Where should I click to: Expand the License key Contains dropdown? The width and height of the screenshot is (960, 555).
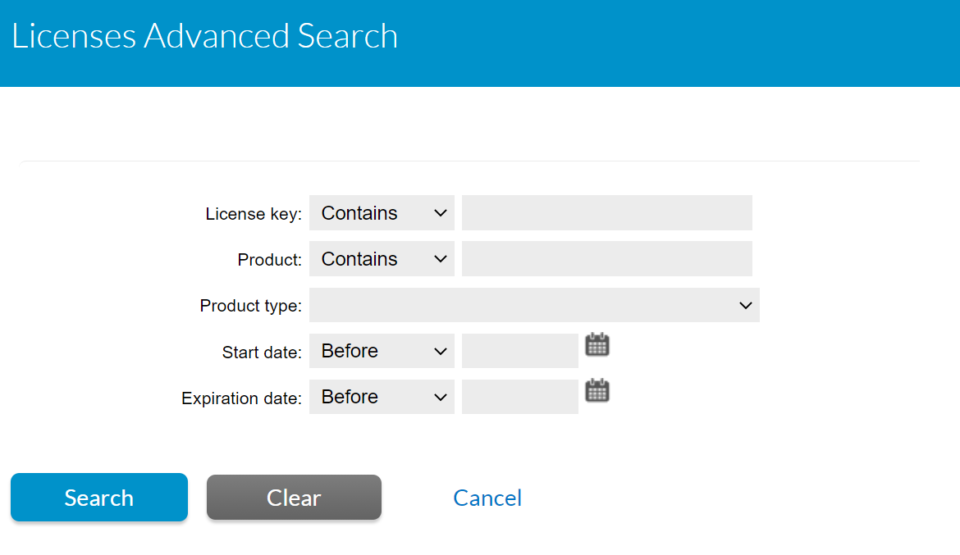(x=382, y=213)
